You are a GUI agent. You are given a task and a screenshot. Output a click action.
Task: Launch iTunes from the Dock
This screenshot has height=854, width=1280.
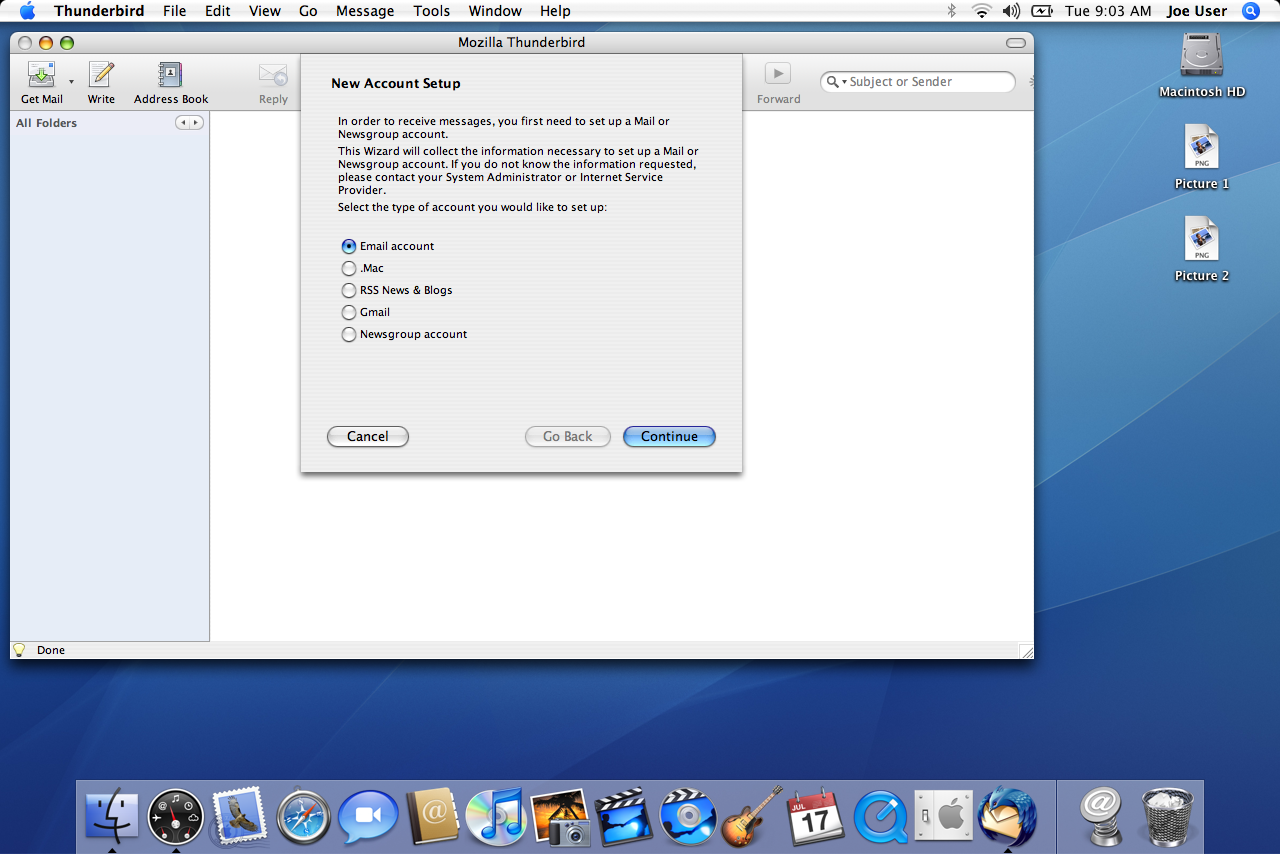click(x=495, y=816)
